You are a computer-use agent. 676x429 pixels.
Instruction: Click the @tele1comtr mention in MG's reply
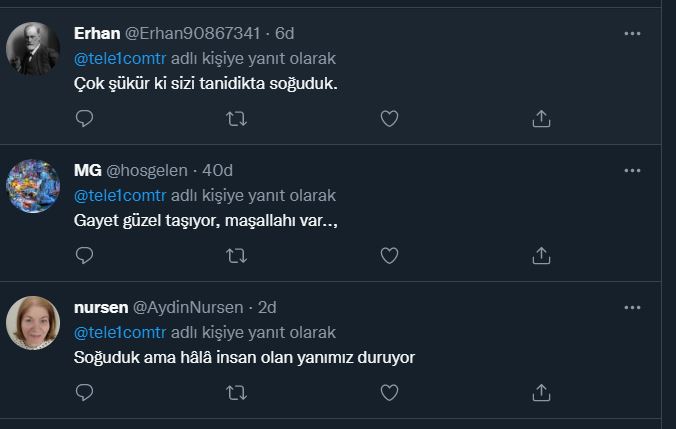(x=120, y=195)
